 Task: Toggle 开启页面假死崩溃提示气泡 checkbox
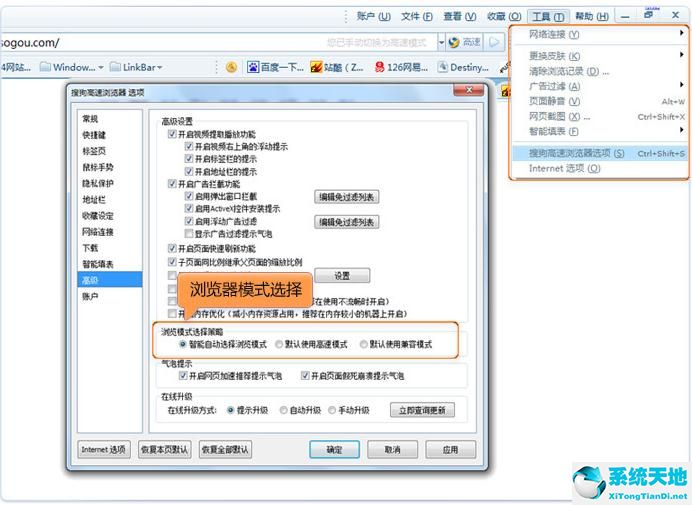point(305,376)
